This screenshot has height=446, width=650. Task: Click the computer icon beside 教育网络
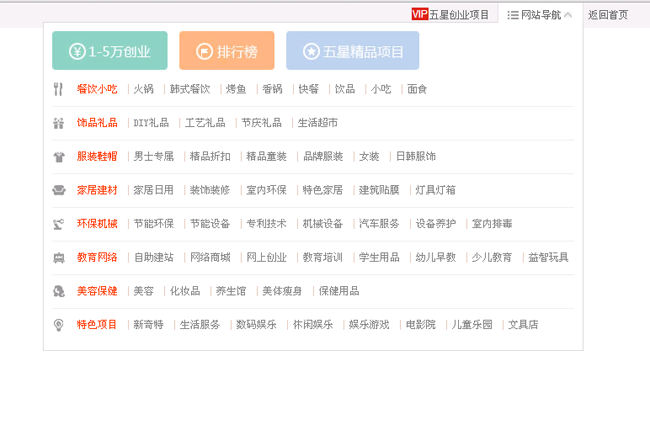tap(58, 257)
